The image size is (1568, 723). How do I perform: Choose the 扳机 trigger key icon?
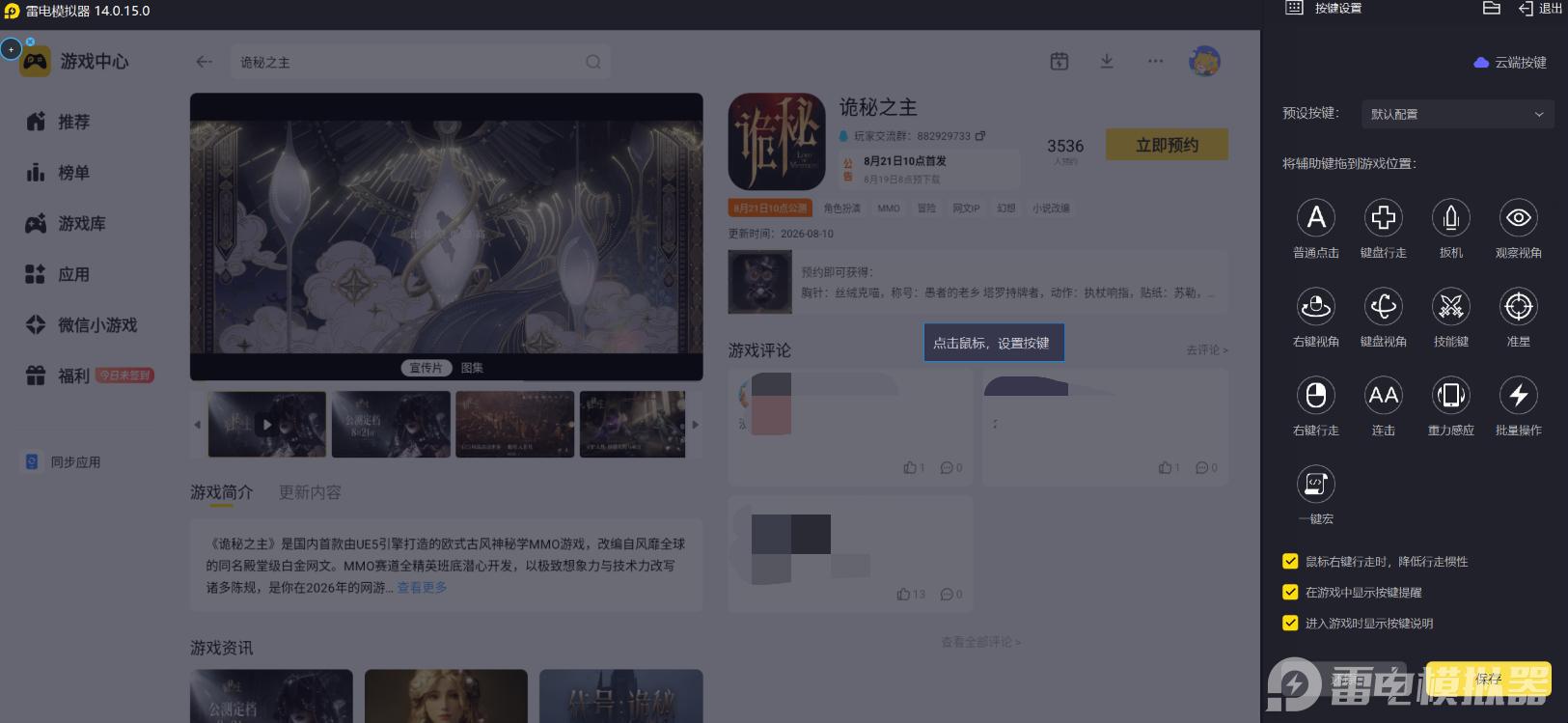point(1451,218)
